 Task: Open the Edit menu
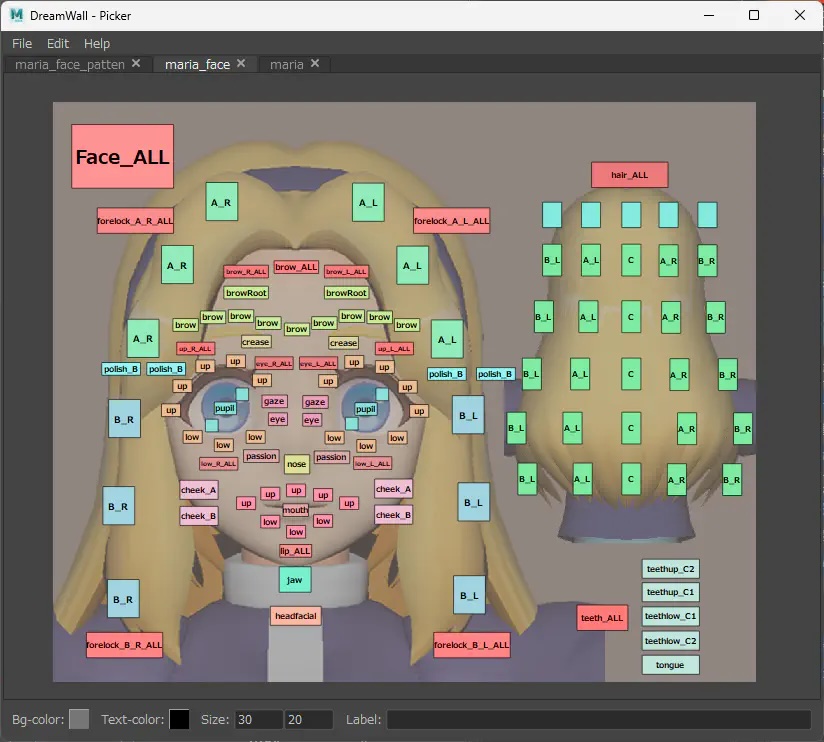(x=58, y=44)
